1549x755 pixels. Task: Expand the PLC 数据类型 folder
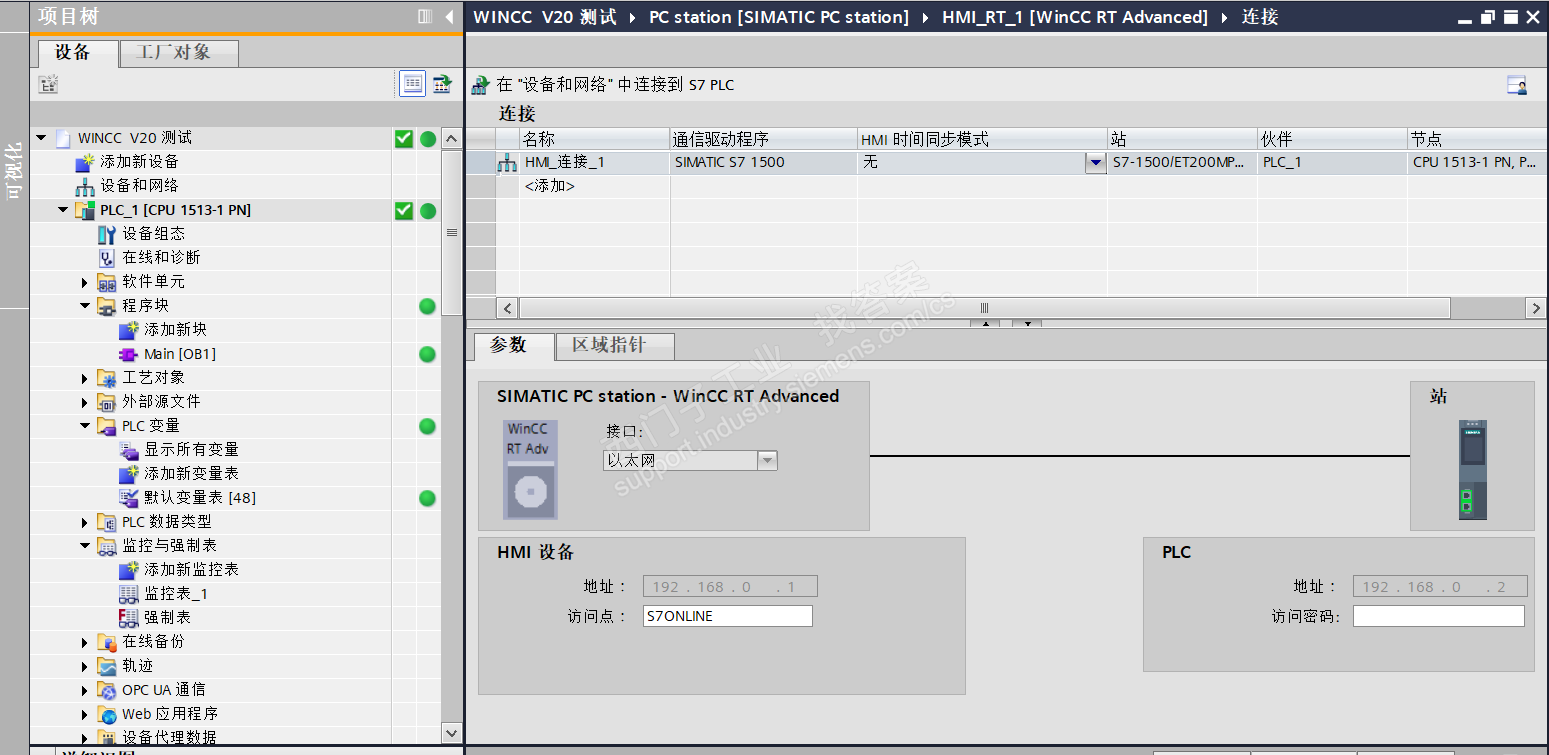pos(85,522)
